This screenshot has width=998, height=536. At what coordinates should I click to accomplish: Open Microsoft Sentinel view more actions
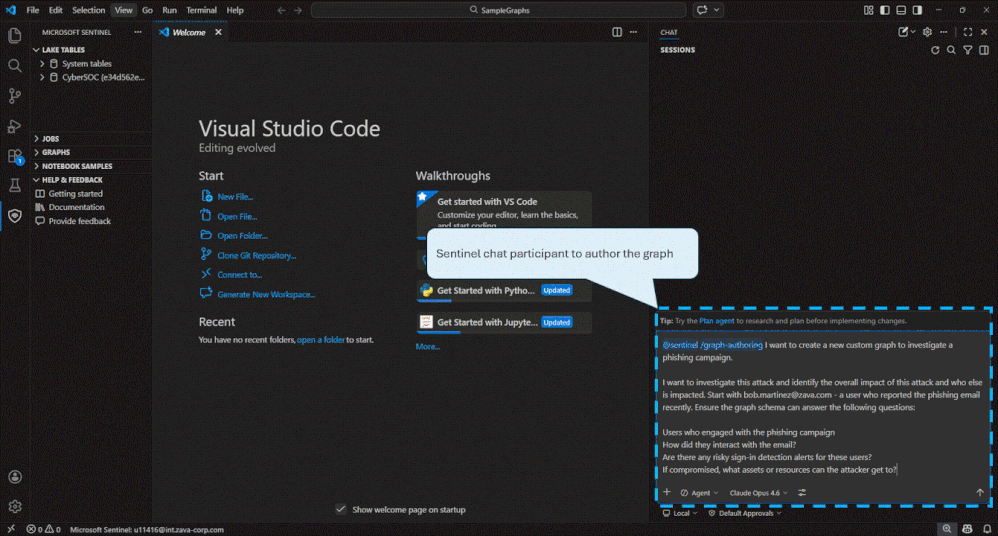[x=137, y=32]
